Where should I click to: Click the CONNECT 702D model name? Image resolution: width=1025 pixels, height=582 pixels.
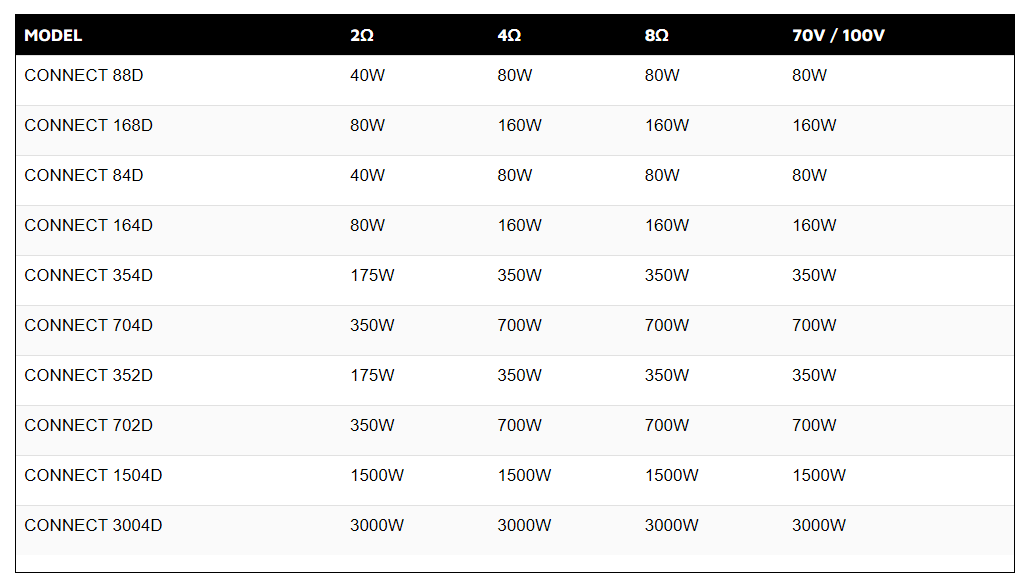88,426
